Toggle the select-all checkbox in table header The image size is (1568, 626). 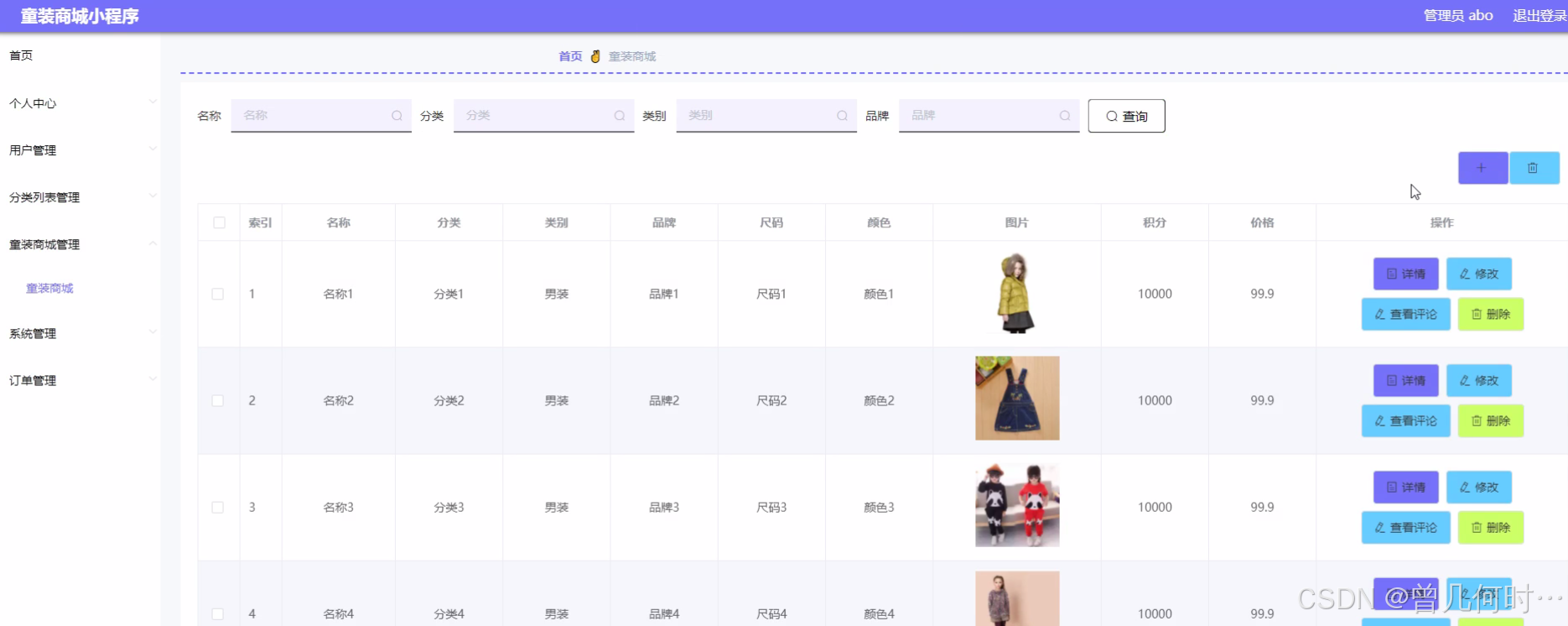[x=219, y=222]
